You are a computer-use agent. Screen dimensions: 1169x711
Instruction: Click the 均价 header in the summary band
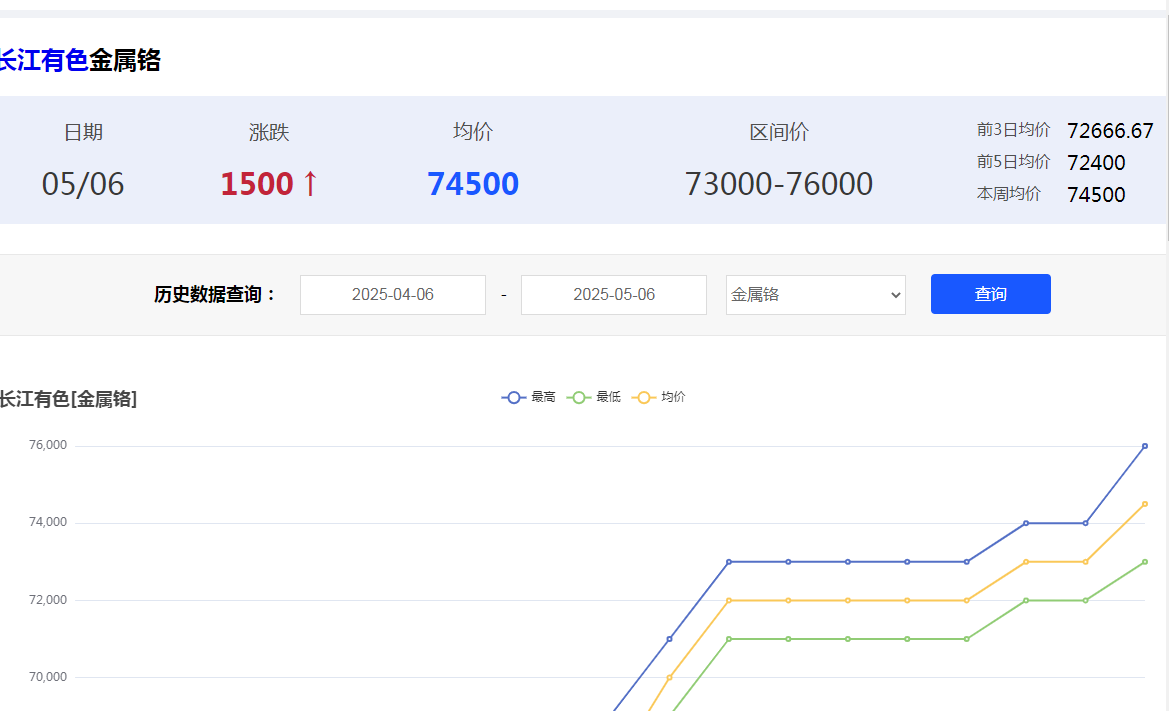click(473, 131)
